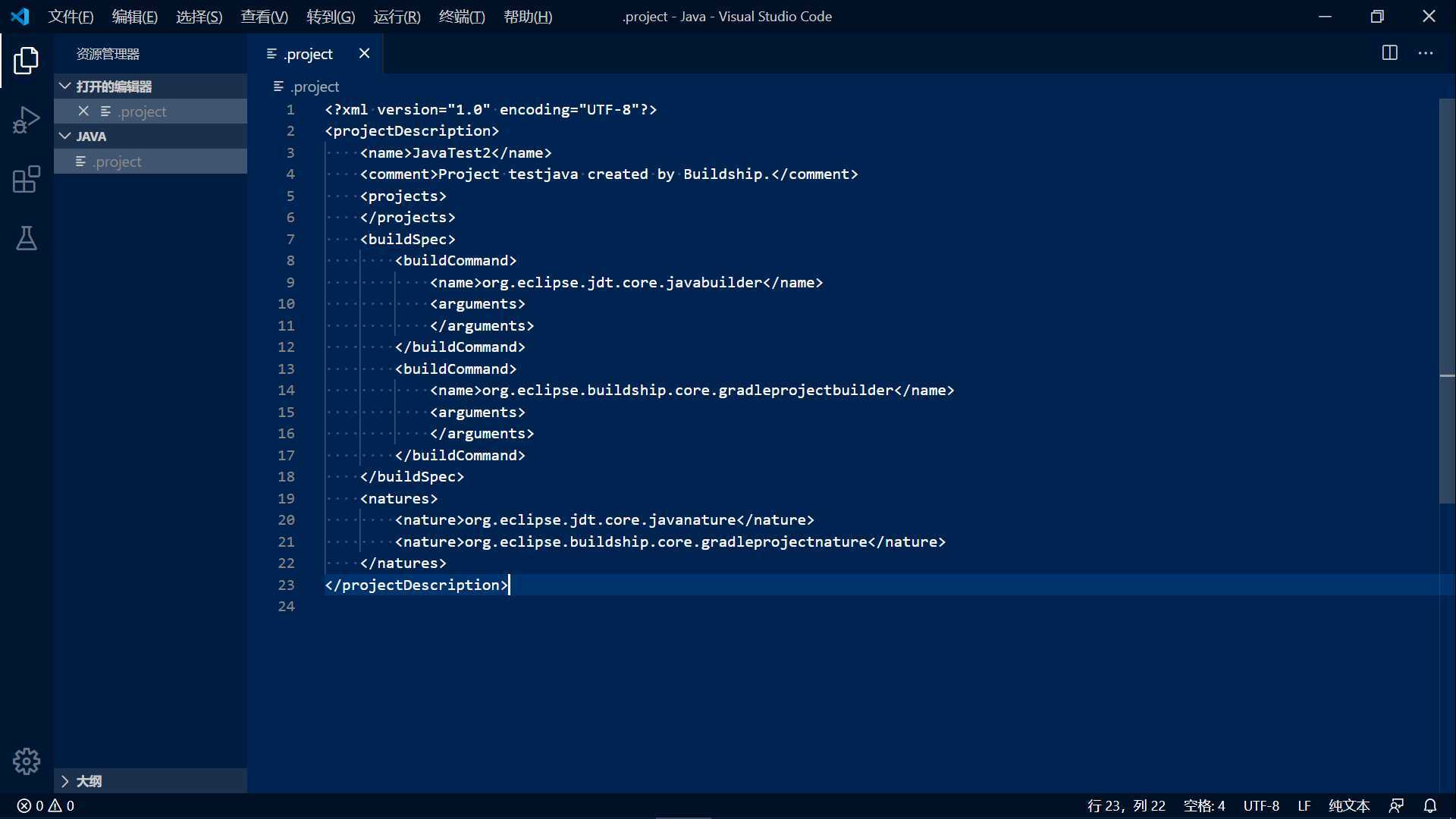Open the File menu 文件(F)
The image size is (1456, 819).
[x=71, y=17]
